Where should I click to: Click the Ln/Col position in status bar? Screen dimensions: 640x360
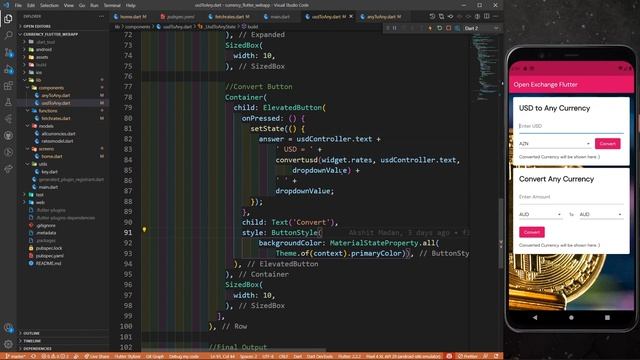coord(222,356)
